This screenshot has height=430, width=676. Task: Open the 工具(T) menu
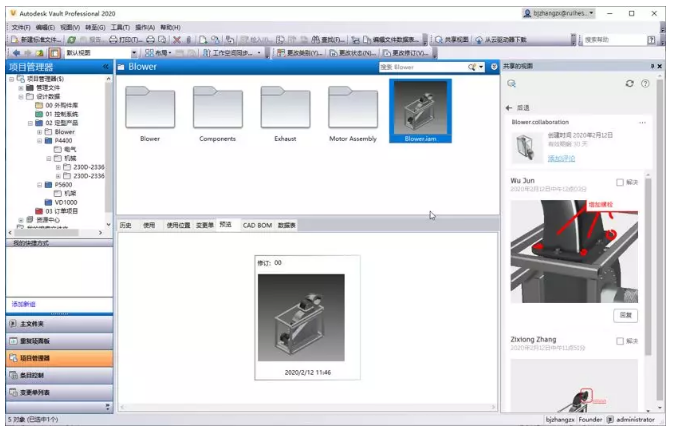click(x=120, y=27)
